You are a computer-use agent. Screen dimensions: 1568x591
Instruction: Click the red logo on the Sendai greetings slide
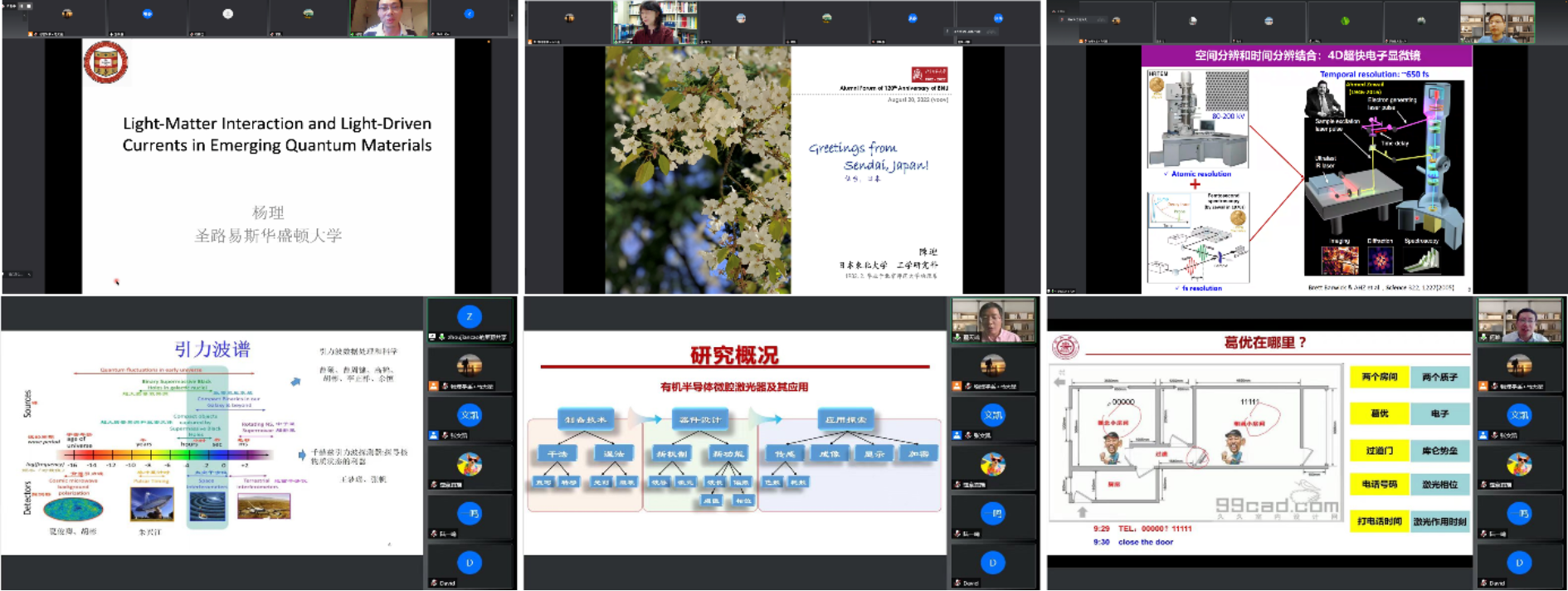point(929,74)
